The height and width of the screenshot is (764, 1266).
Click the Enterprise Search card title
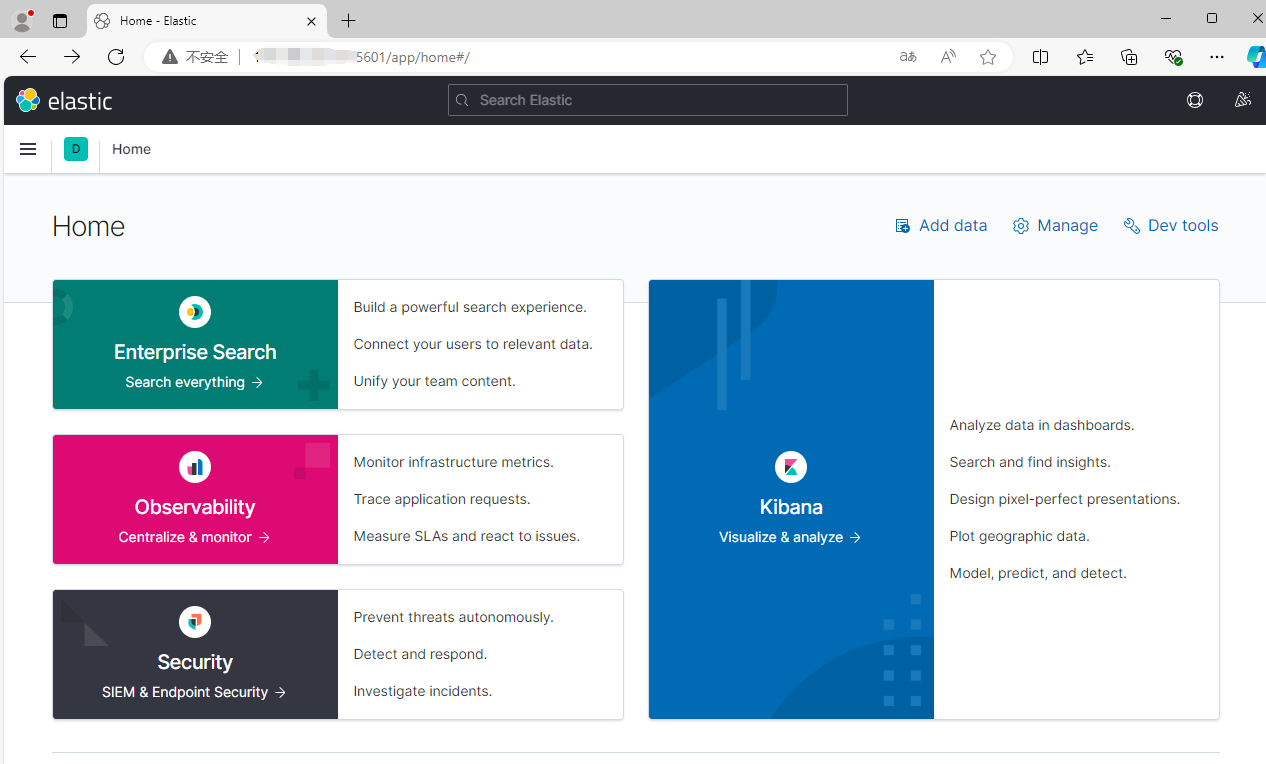click(x=195, y=352)
